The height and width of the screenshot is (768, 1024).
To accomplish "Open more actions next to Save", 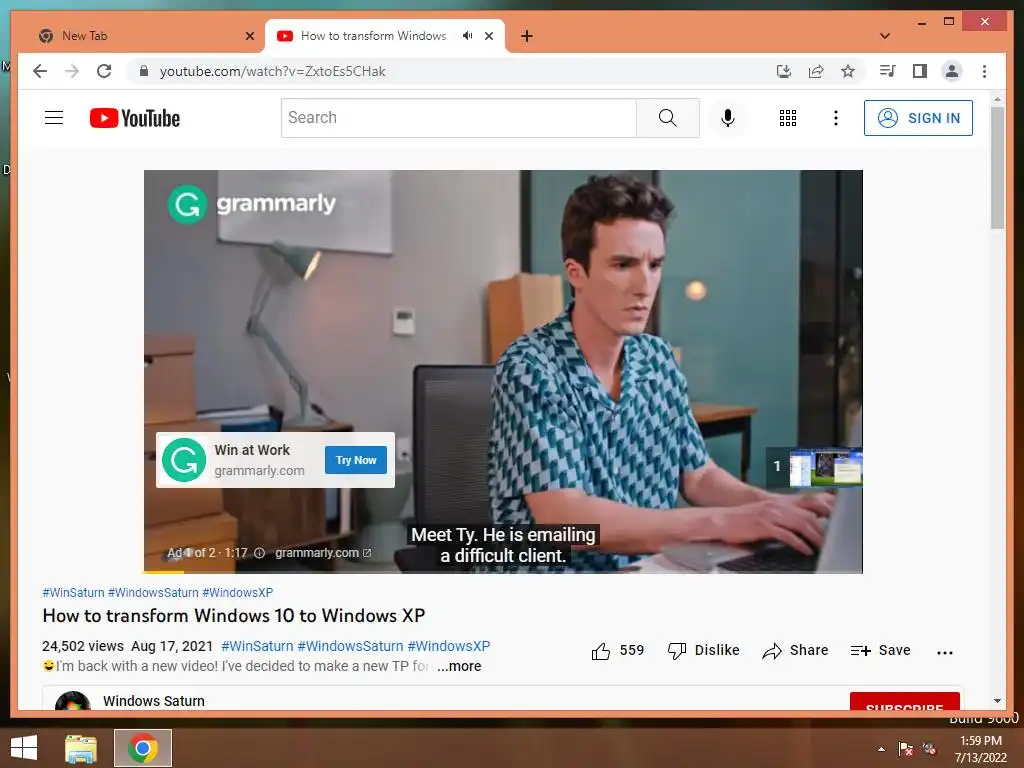I will [x=944, y=652].
